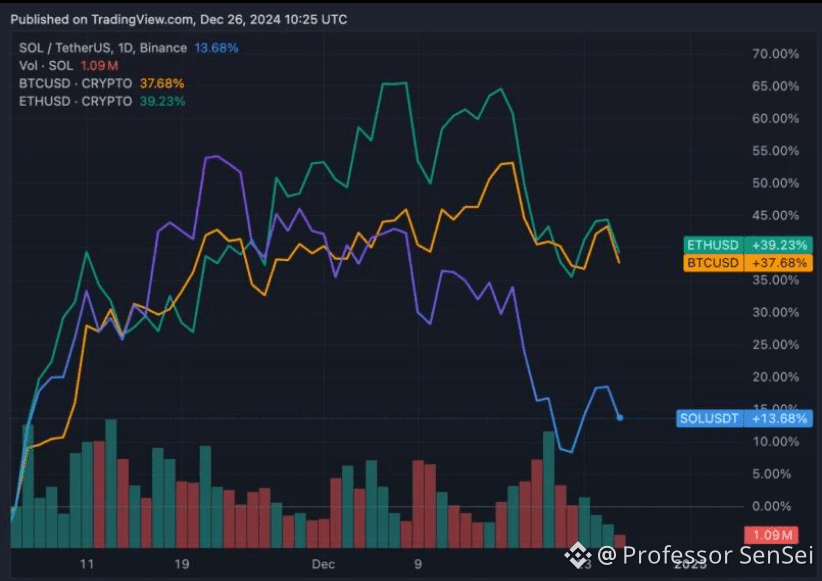Click ETHUSD legend value 39.23%
822x581 pixels.
pyautogui.click(x=163, y=101)
